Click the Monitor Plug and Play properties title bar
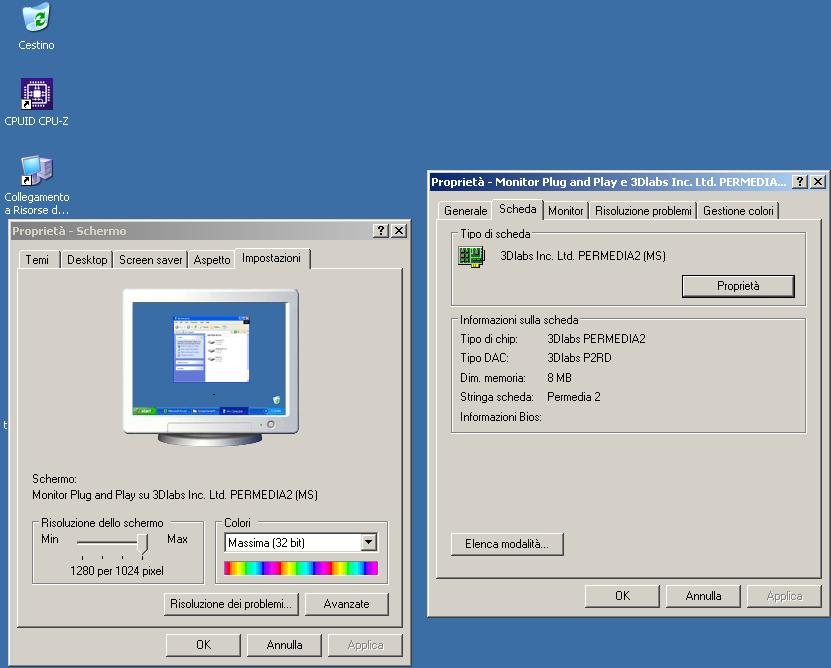This screenshot has height=668, width=831. click(x=628, y=182)
